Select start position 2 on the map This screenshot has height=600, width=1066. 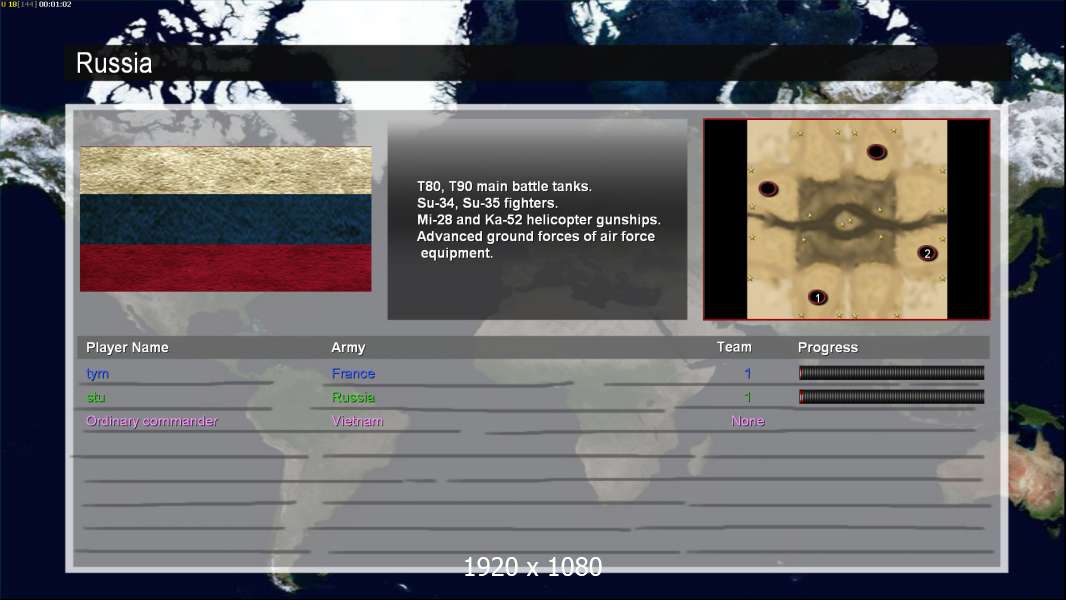click(x=927, y=253)
